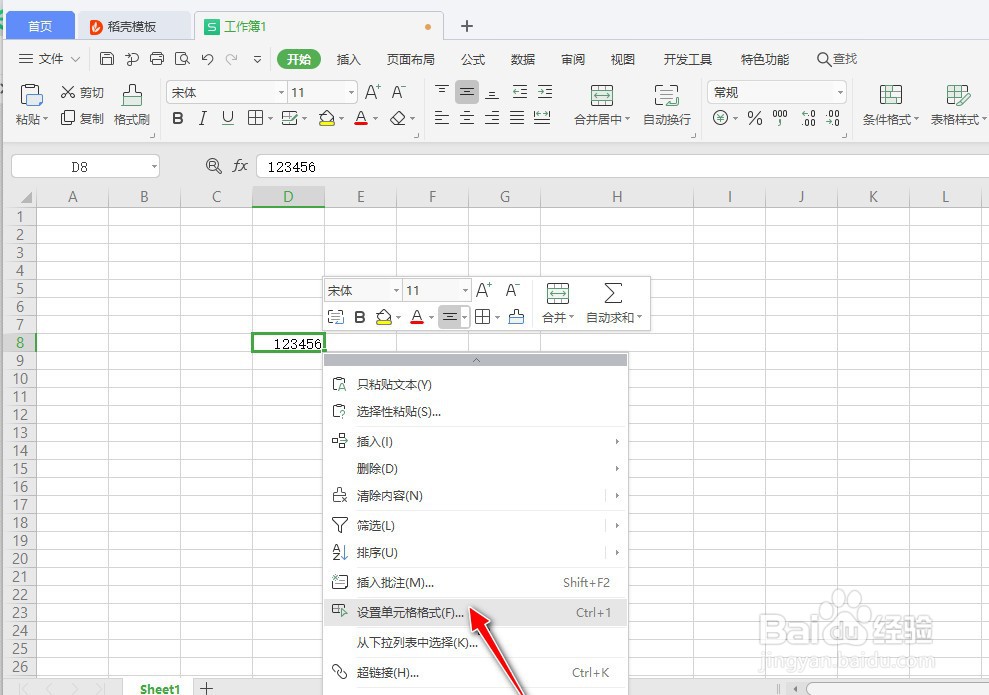Choose 从下拉列表中选择(K) menu entry
The width and height of the screenshot is (989, 695).
tap(475, 643)
